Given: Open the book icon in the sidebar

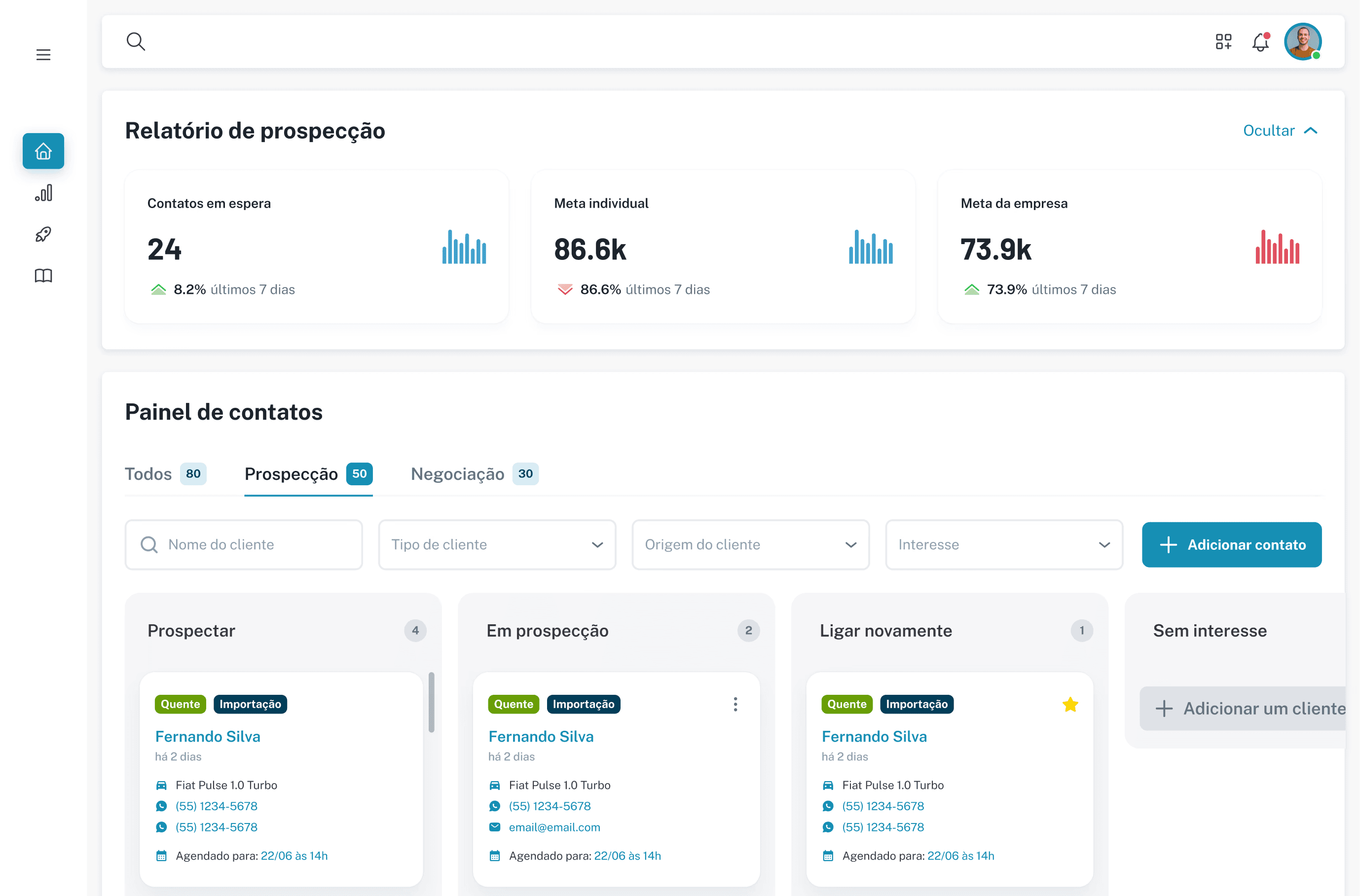Looking at the screenshot, I should coord(43,276).
